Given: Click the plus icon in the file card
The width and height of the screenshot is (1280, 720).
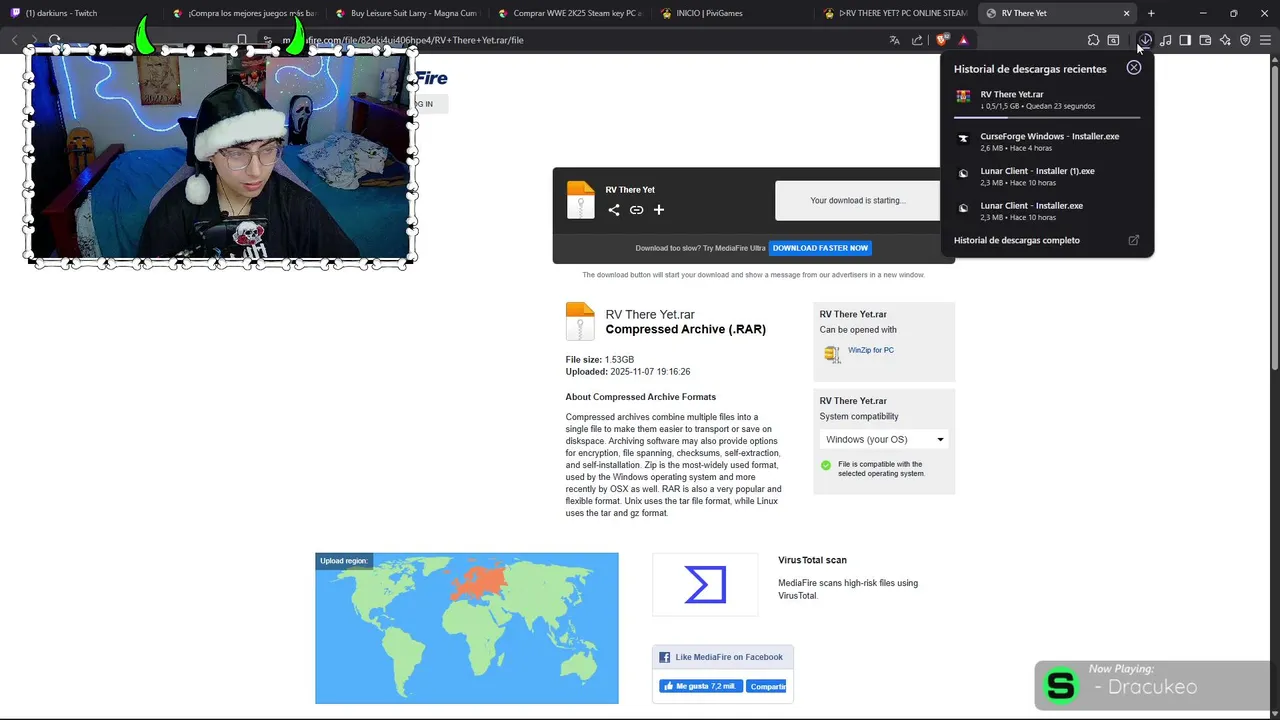Looking at the screenshot, I should coord(659,210).
